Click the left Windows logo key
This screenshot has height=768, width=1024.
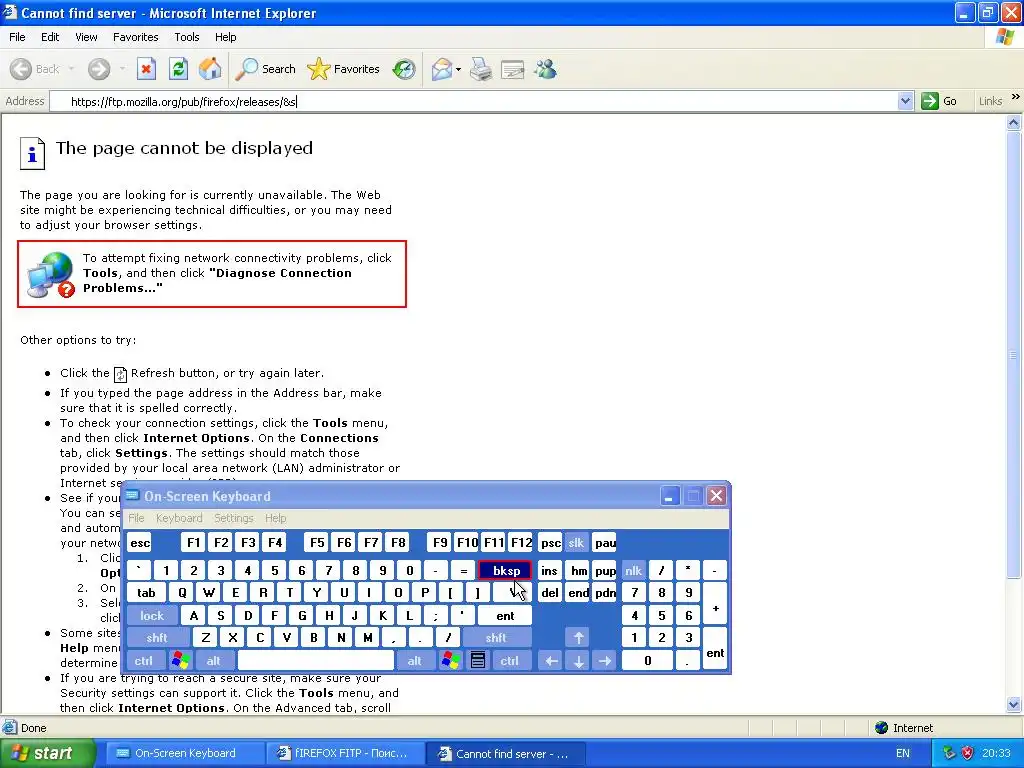pyautogui.click(x=180, y=660)
